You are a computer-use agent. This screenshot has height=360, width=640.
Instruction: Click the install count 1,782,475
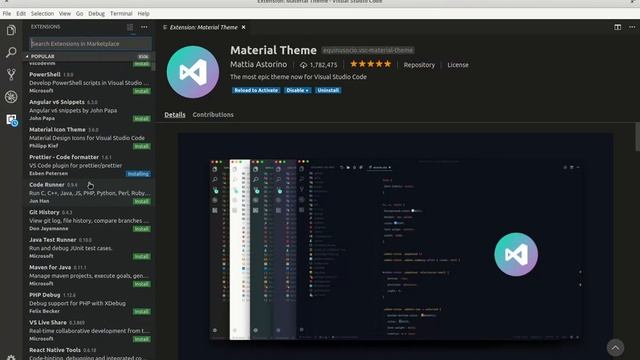pos(319,65)
